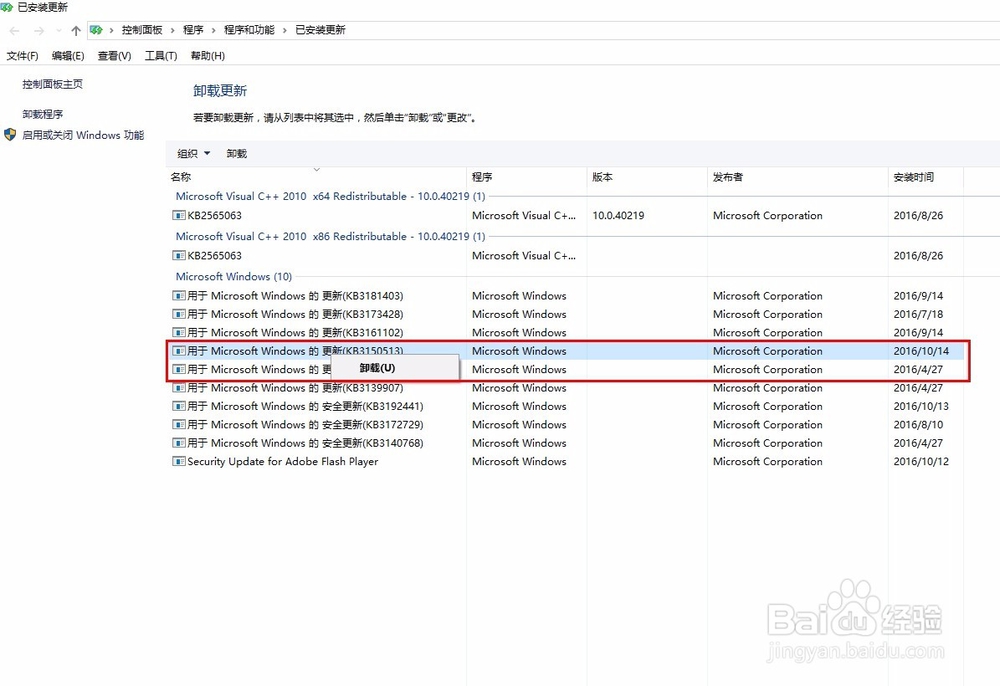Click icon of Adobe Flash Player security update

(x=179, y=462)
